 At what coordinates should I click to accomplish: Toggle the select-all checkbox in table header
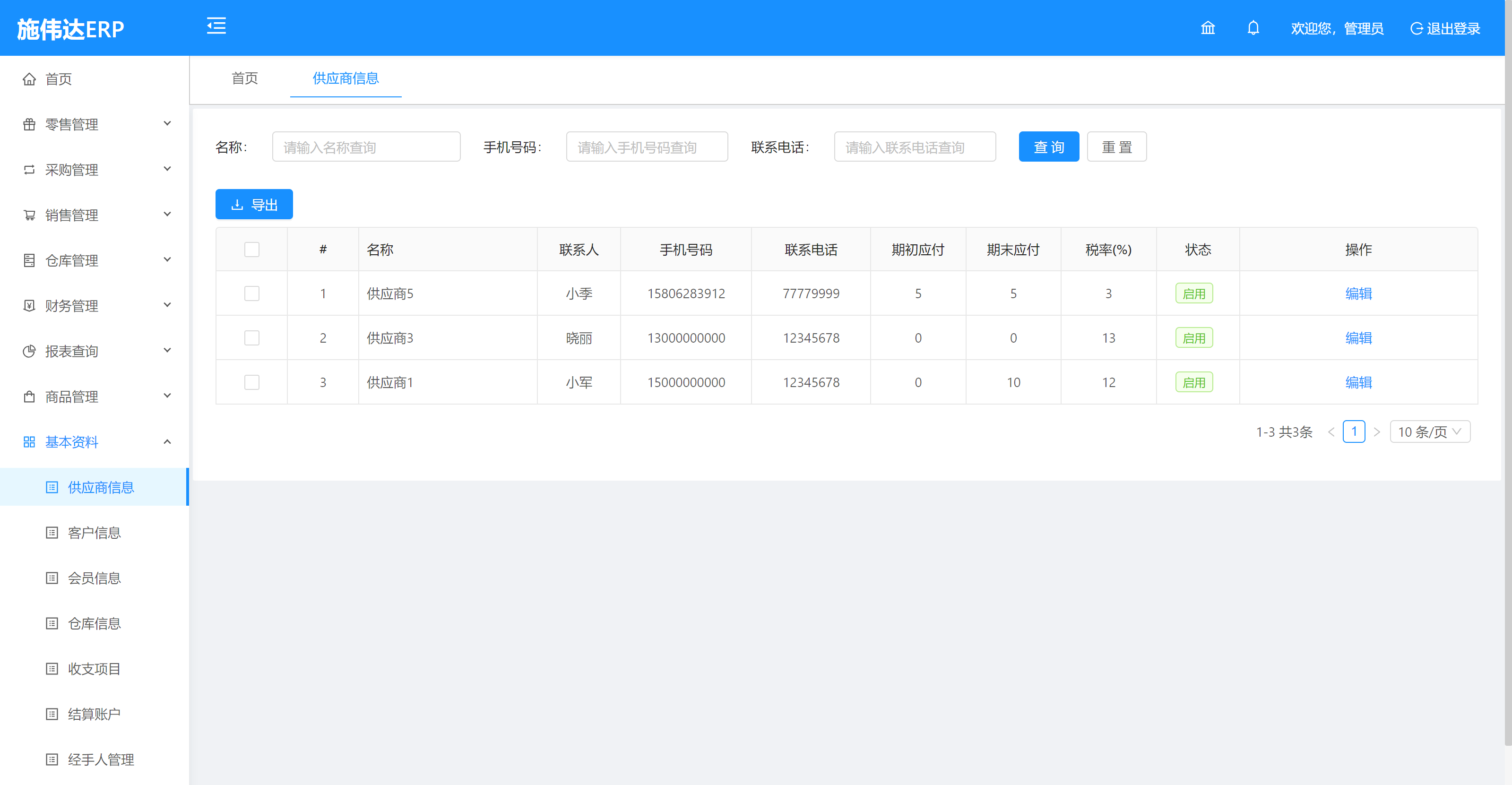point(252,250)
